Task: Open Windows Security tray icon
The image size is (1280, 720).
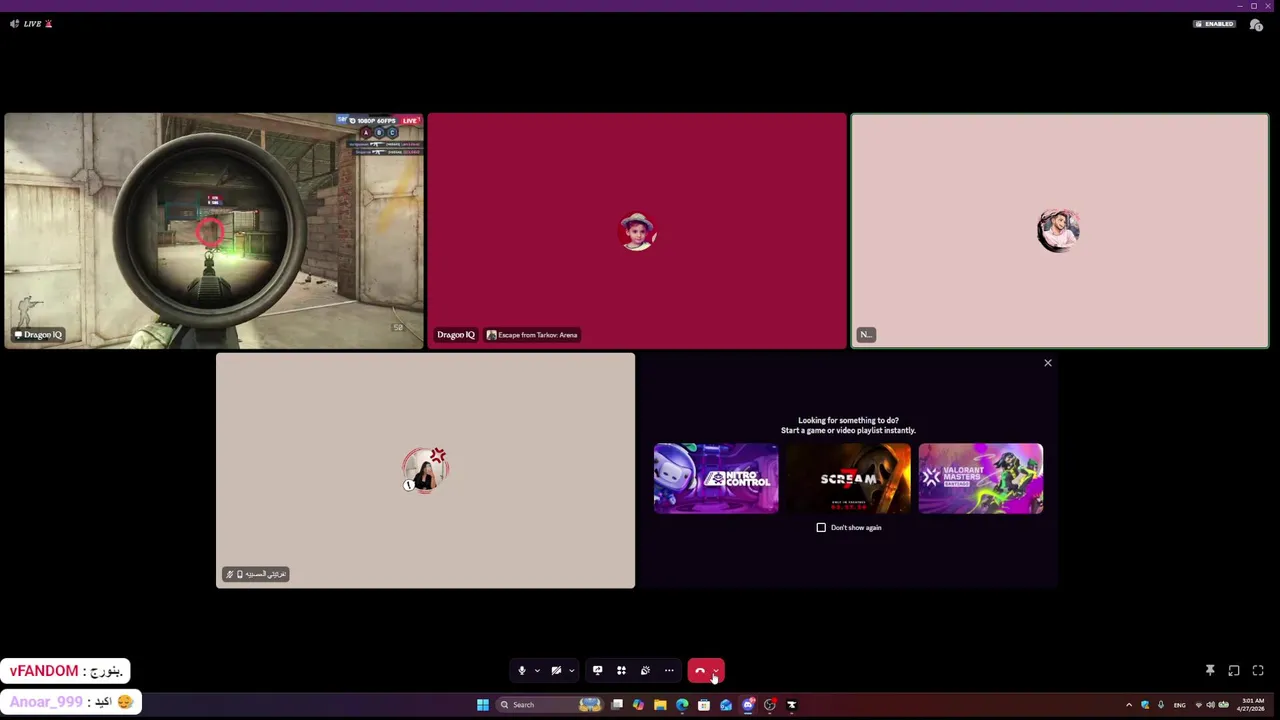Action: 1145,705
